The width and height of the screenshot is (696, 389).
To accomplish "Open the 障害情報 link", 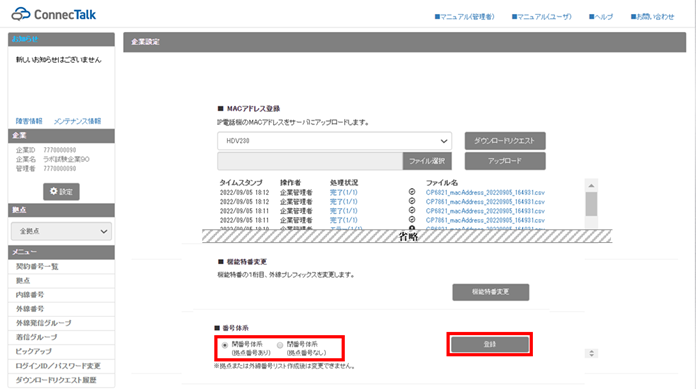I will (x=29, y=121).
